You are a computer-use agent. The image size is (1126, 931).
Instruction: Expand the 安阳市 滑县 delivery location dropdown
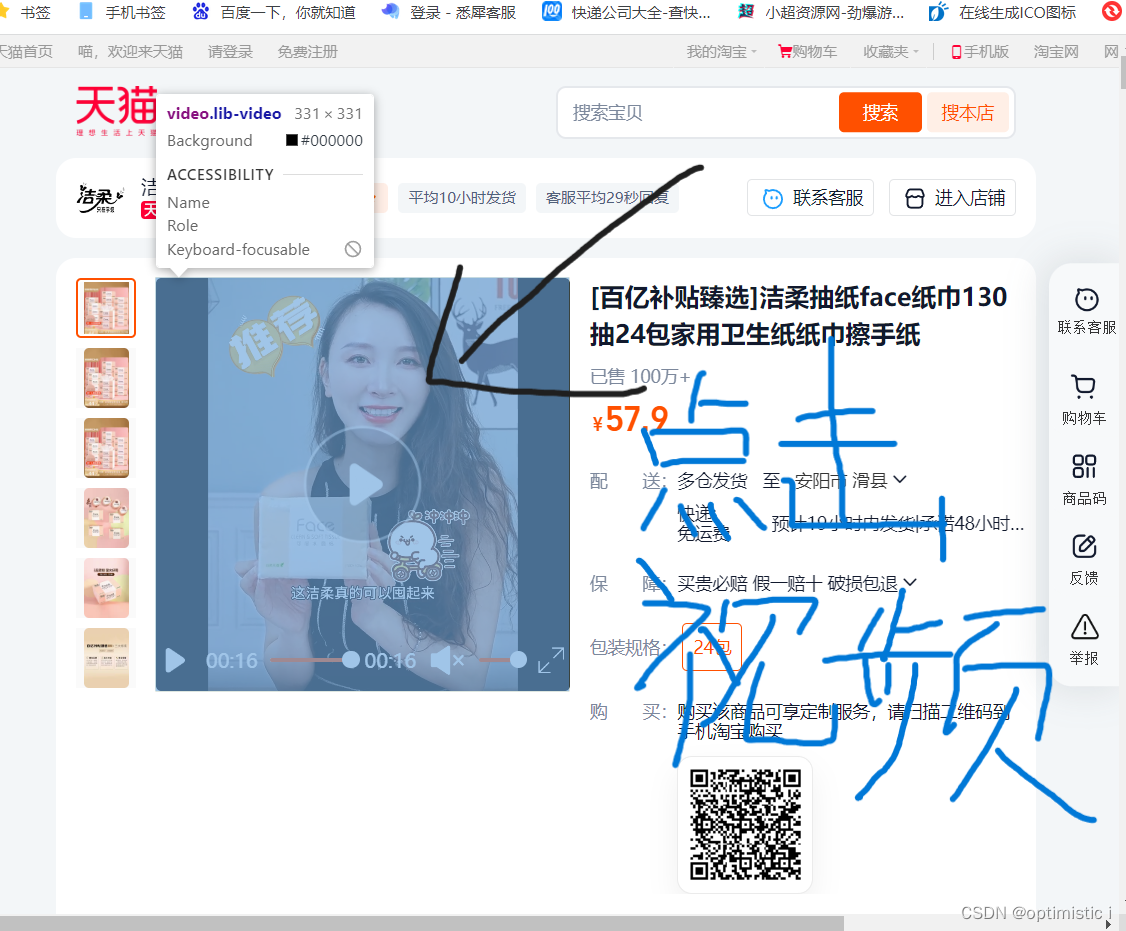(850, 481)
